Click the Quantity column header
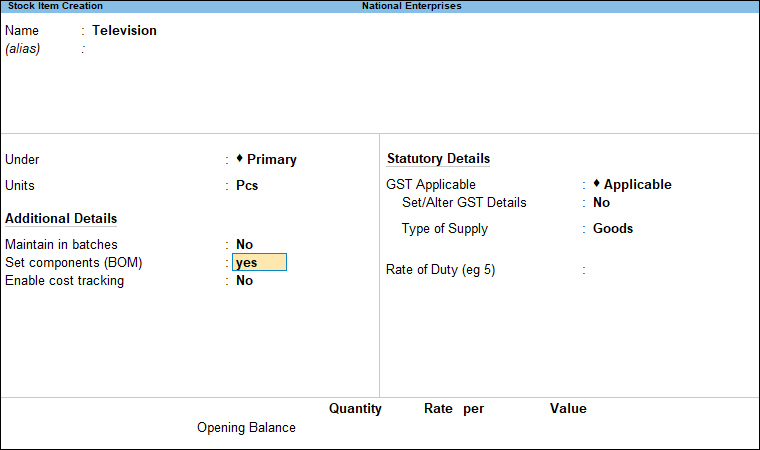The height and width of the screenshot is (450, 760). [x=355, y=409]
